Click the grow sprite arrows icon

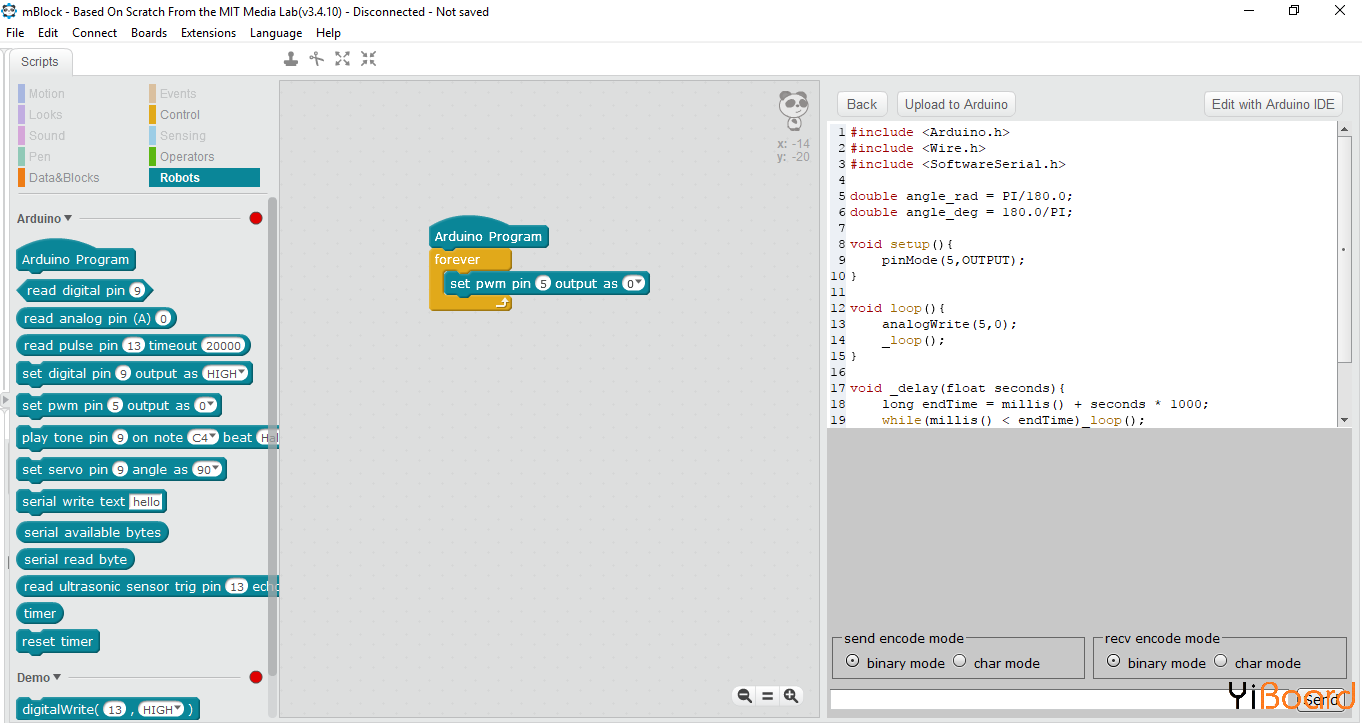coord(343,59)
